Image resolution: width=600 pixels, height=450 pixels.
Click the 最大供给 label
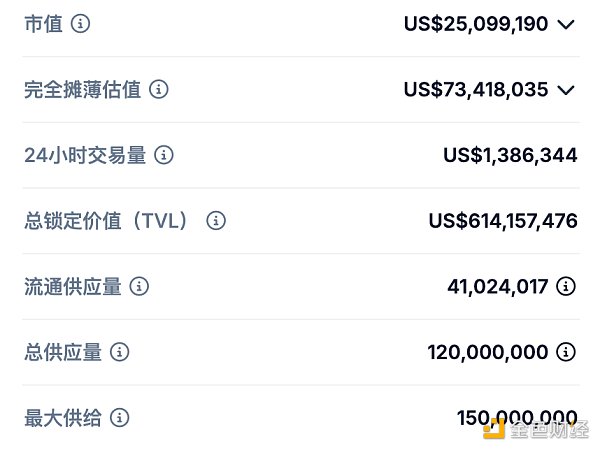63,417
